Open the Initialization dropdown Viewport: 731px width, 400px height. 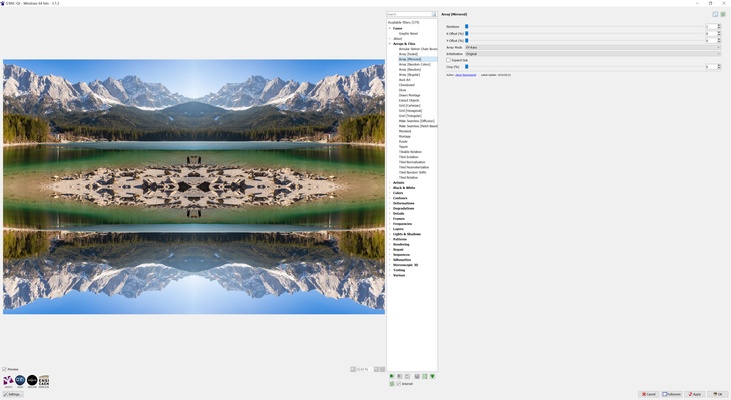pyautogui.click(x=592, y=54)
